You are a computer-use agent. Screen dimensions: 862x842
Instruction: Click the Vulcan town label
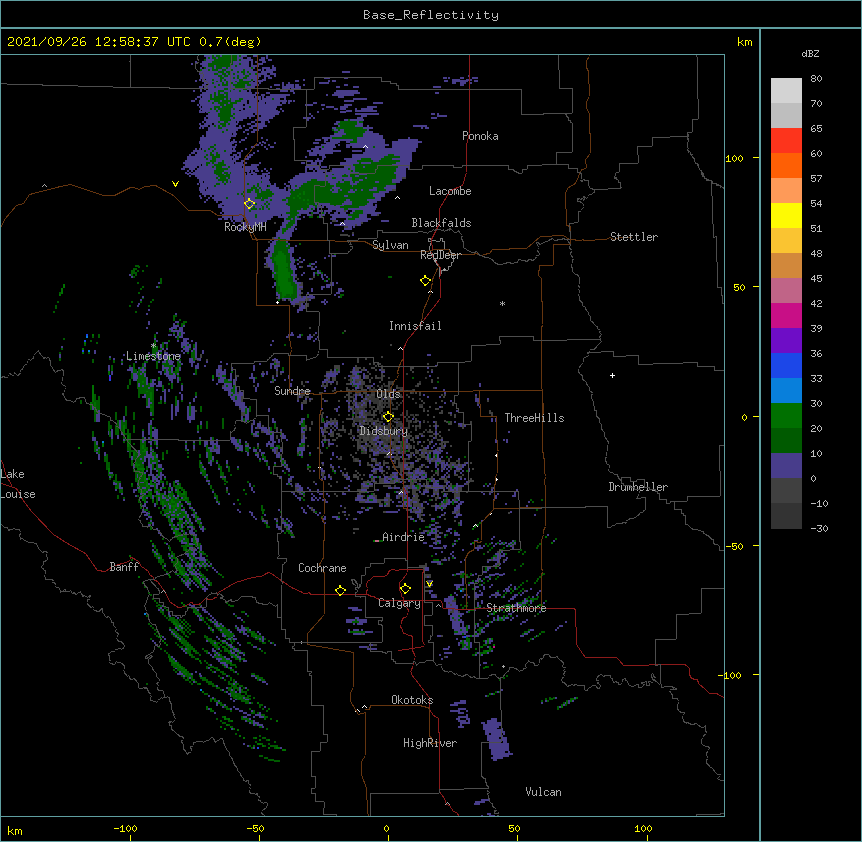pos(543,792)
